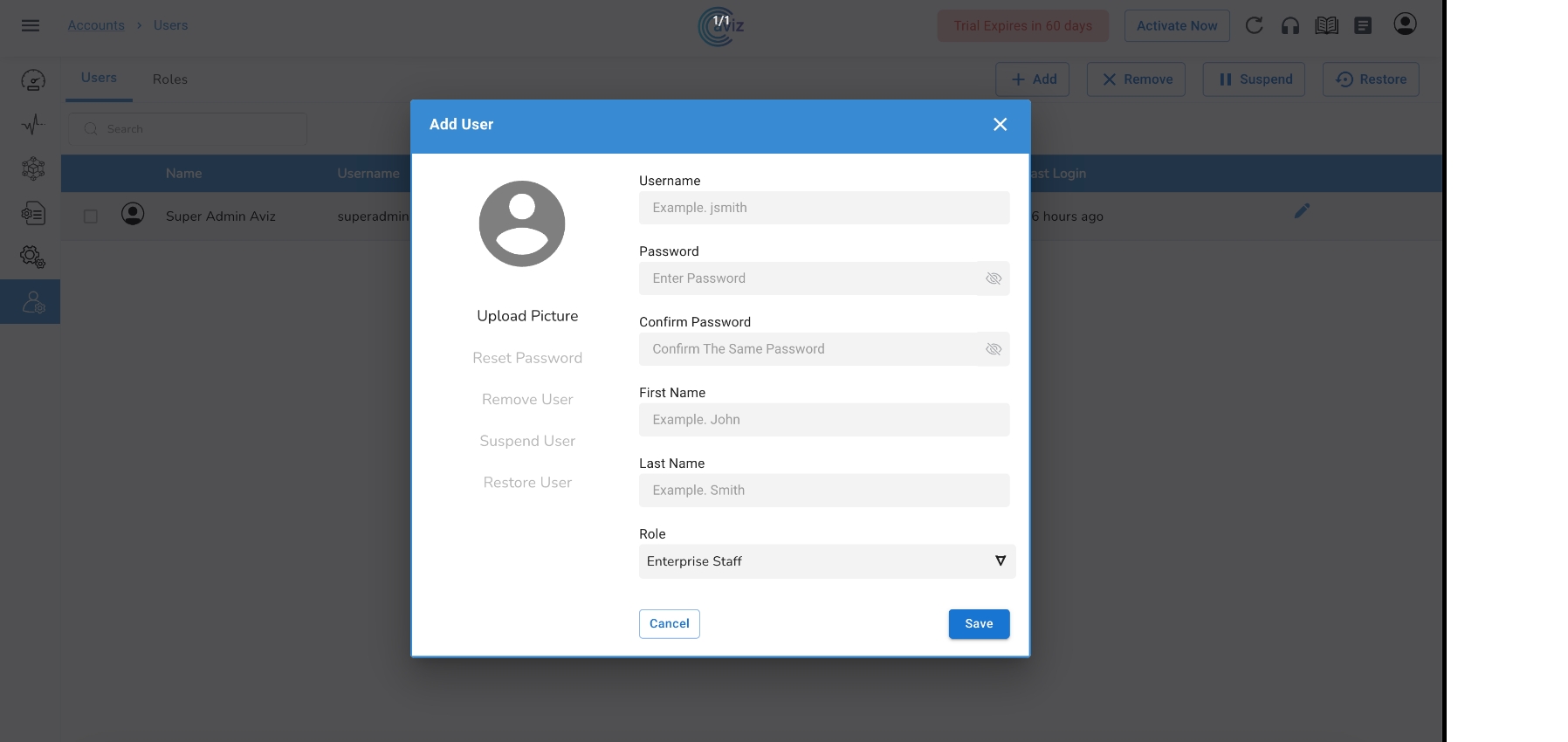
Task: Open the documentation book icon
Action: [x=1326, y=25]
